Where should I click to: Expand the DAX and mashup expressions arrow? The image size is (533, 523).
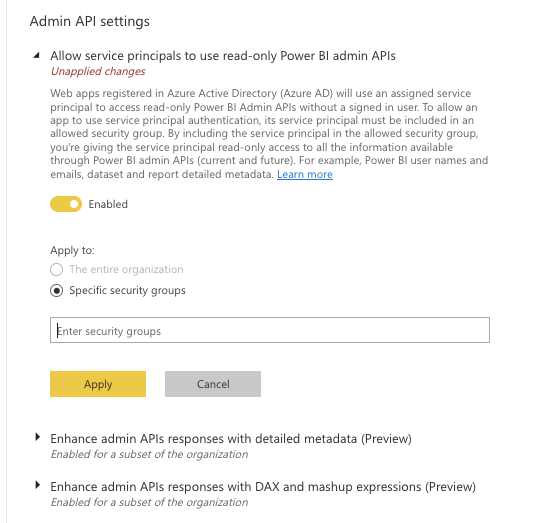coord(37,485)
